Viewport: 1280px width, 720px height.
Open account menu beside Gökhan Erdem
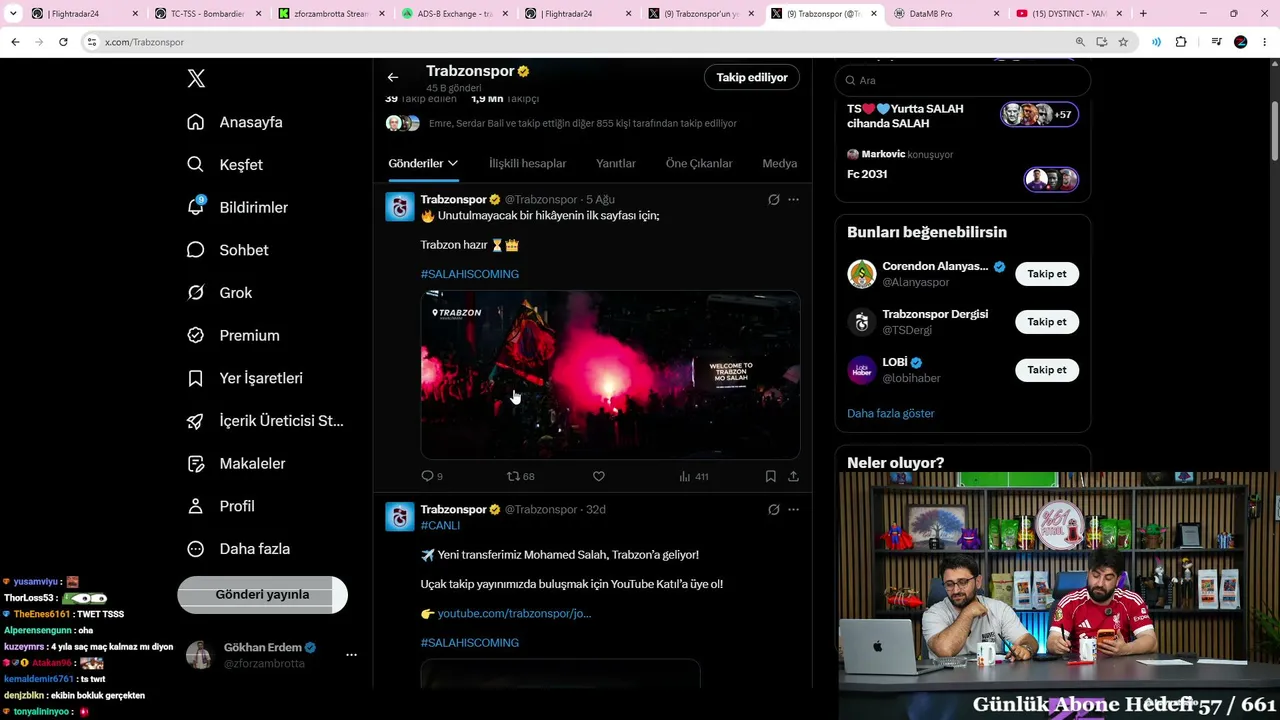point(351,655)
